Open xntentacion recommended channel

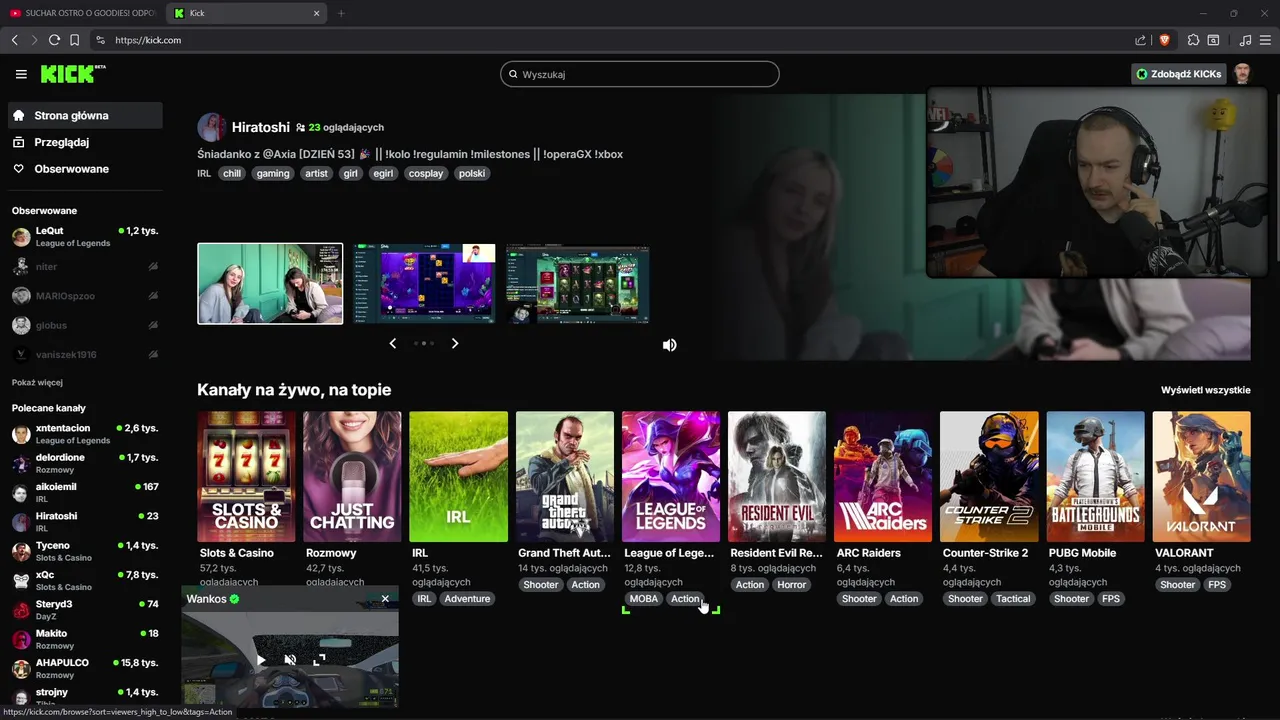[85, 434]
